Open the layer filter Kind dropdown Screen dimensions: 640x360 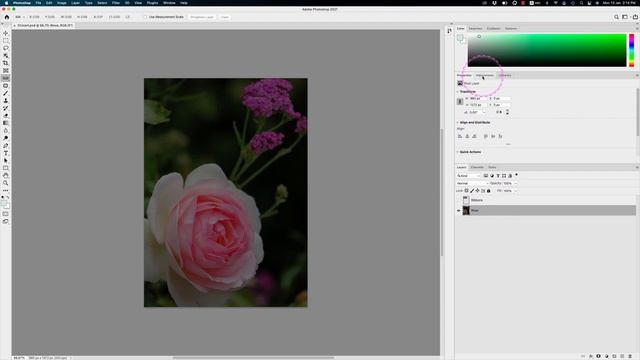(469, 176)
